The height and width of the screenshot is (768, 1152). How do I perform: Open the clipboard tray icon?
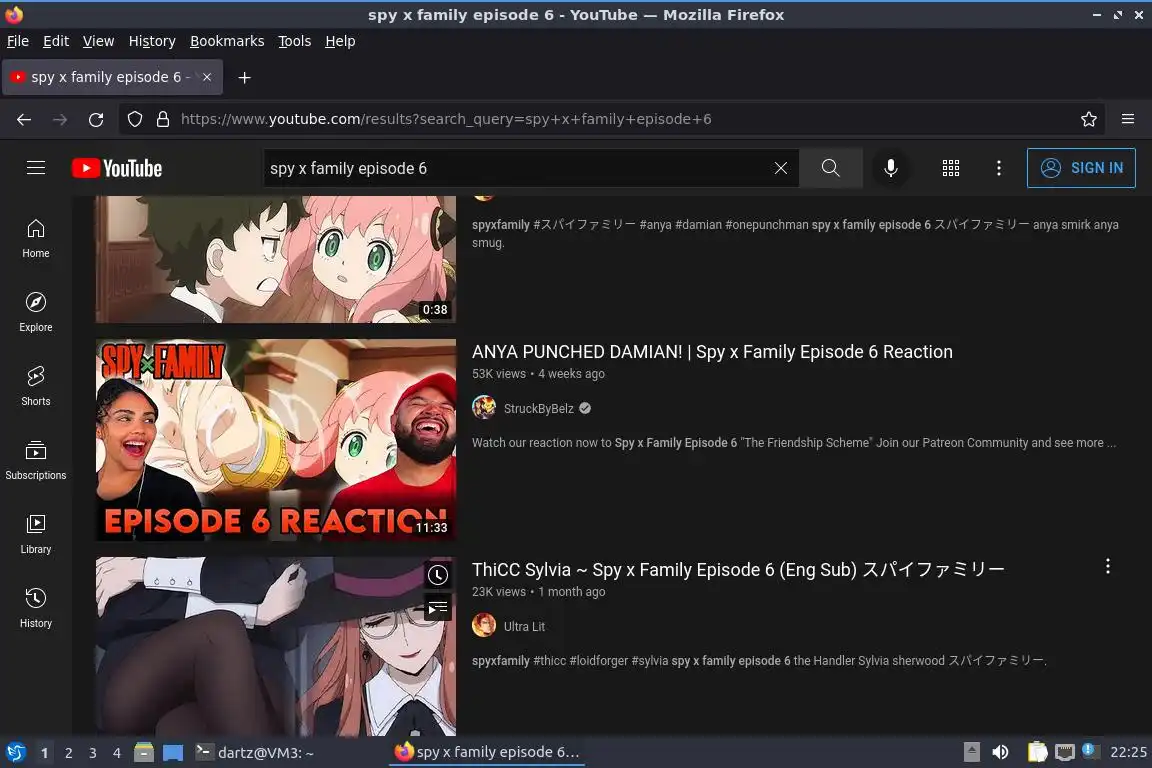(x=1037, y=752)
